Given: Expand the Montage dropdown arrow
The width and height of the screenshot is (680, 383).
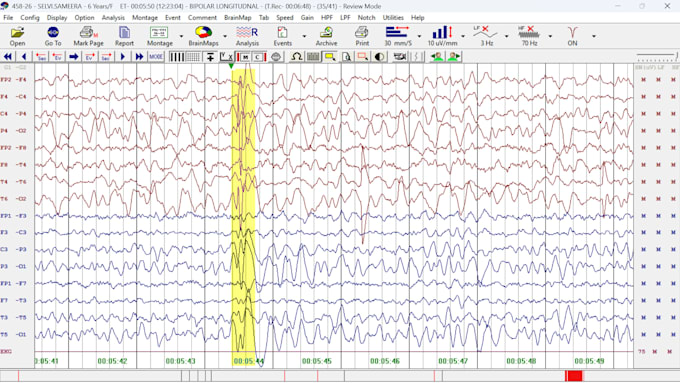Looking at the screenshot, I should [x=181, y=36].
